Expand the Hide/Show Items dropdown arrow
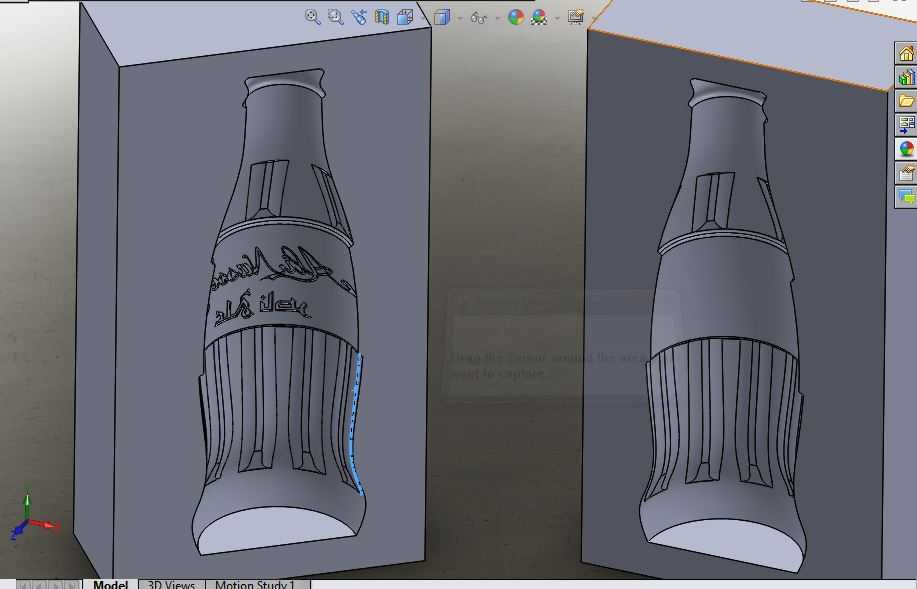Image resolution: width=917 pixels, height=589 pixels. pos(497,18)
